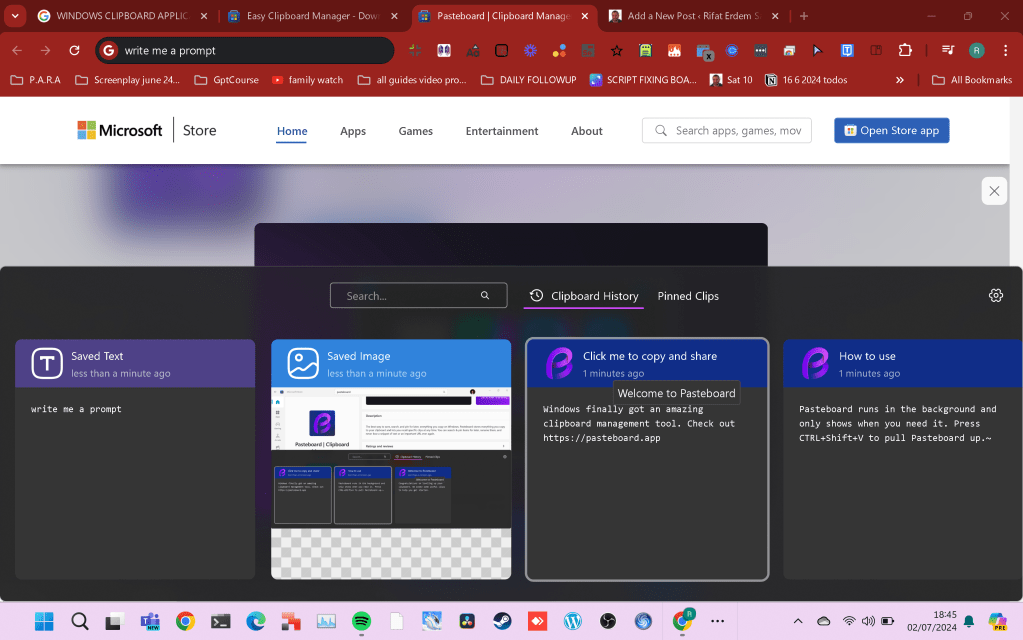Image resolution: width=1023 pixels, height=640 pixels.
Task: Open the Chrome three-dot menu
Action: pyautogui.click(x=1005, y=50)
